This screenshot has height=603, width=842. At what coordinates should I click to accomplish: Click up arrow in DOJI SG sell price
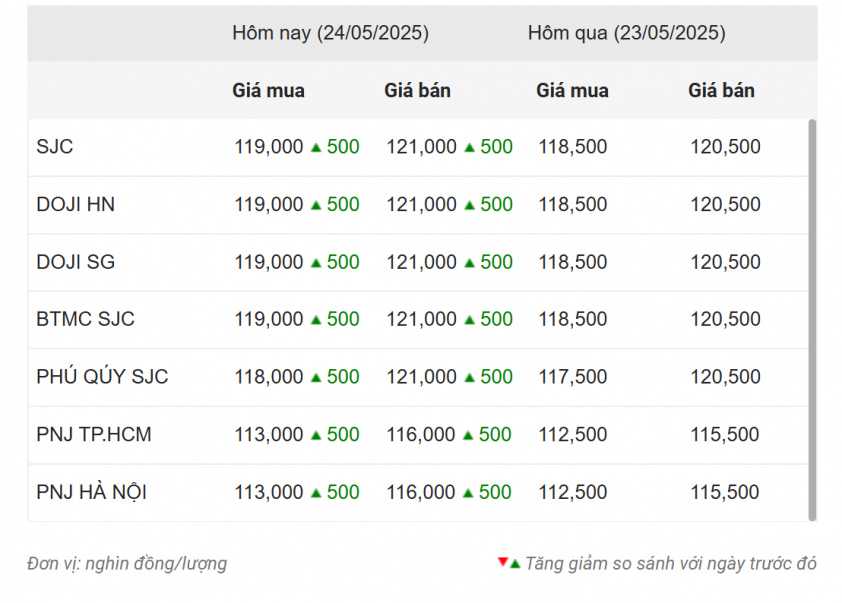point(469,263)
